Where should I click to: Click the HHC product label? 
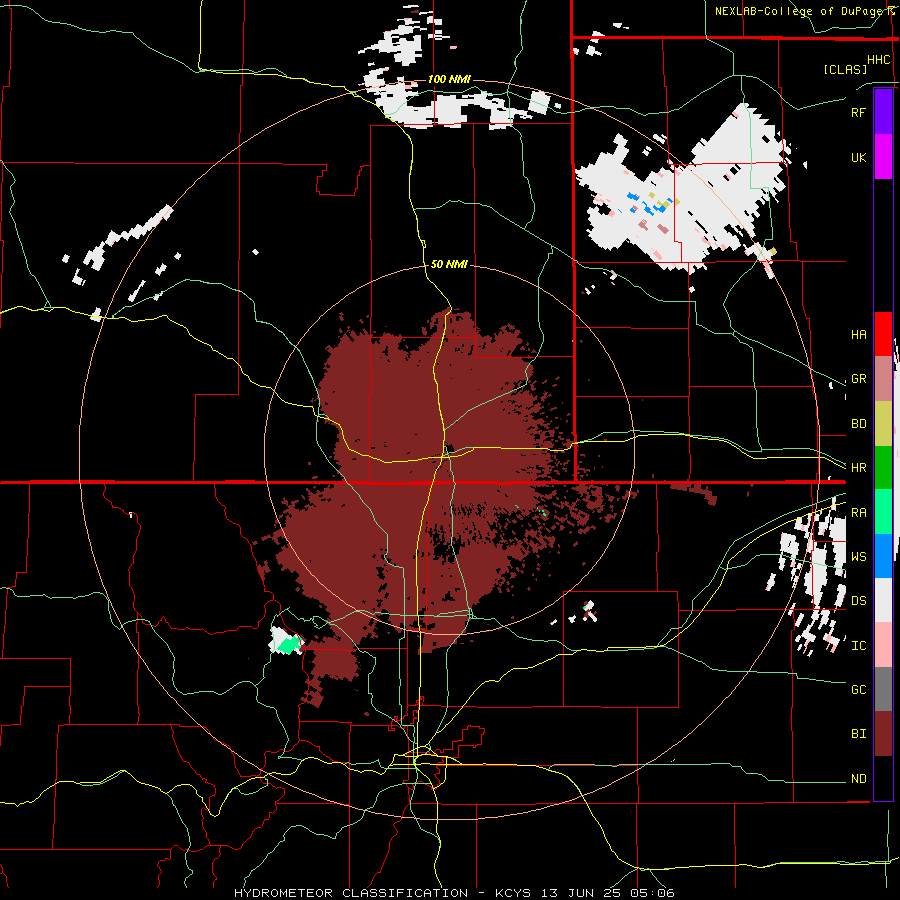pos(879,60)
